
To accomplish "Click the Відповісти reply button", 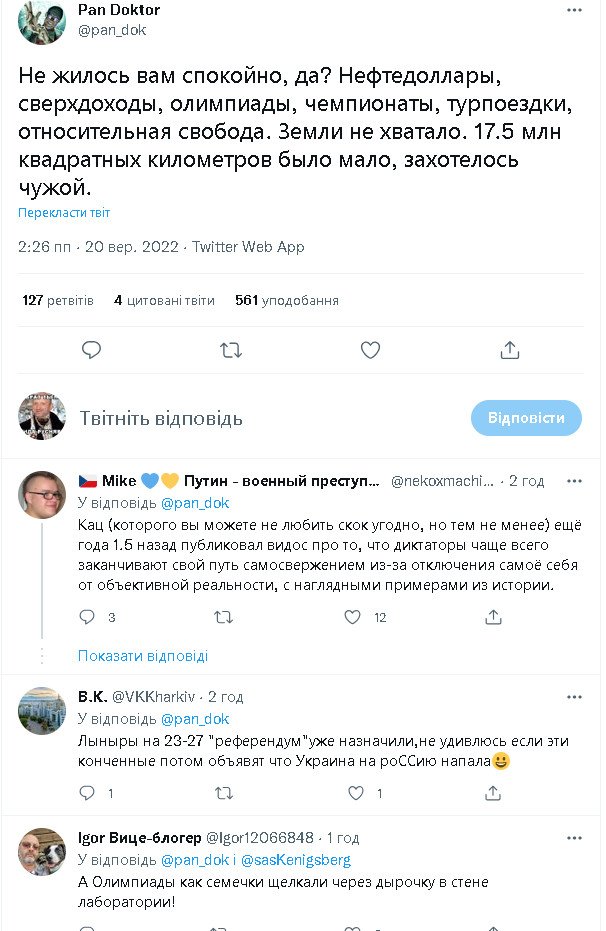I will coord(525,418).
